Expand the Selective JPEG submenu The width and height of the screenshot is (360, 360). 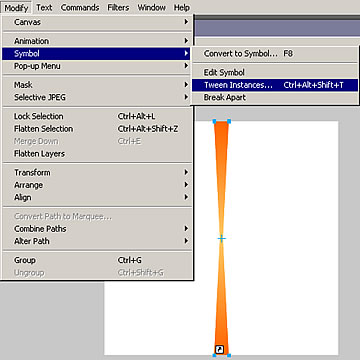(x=96, y=97)
